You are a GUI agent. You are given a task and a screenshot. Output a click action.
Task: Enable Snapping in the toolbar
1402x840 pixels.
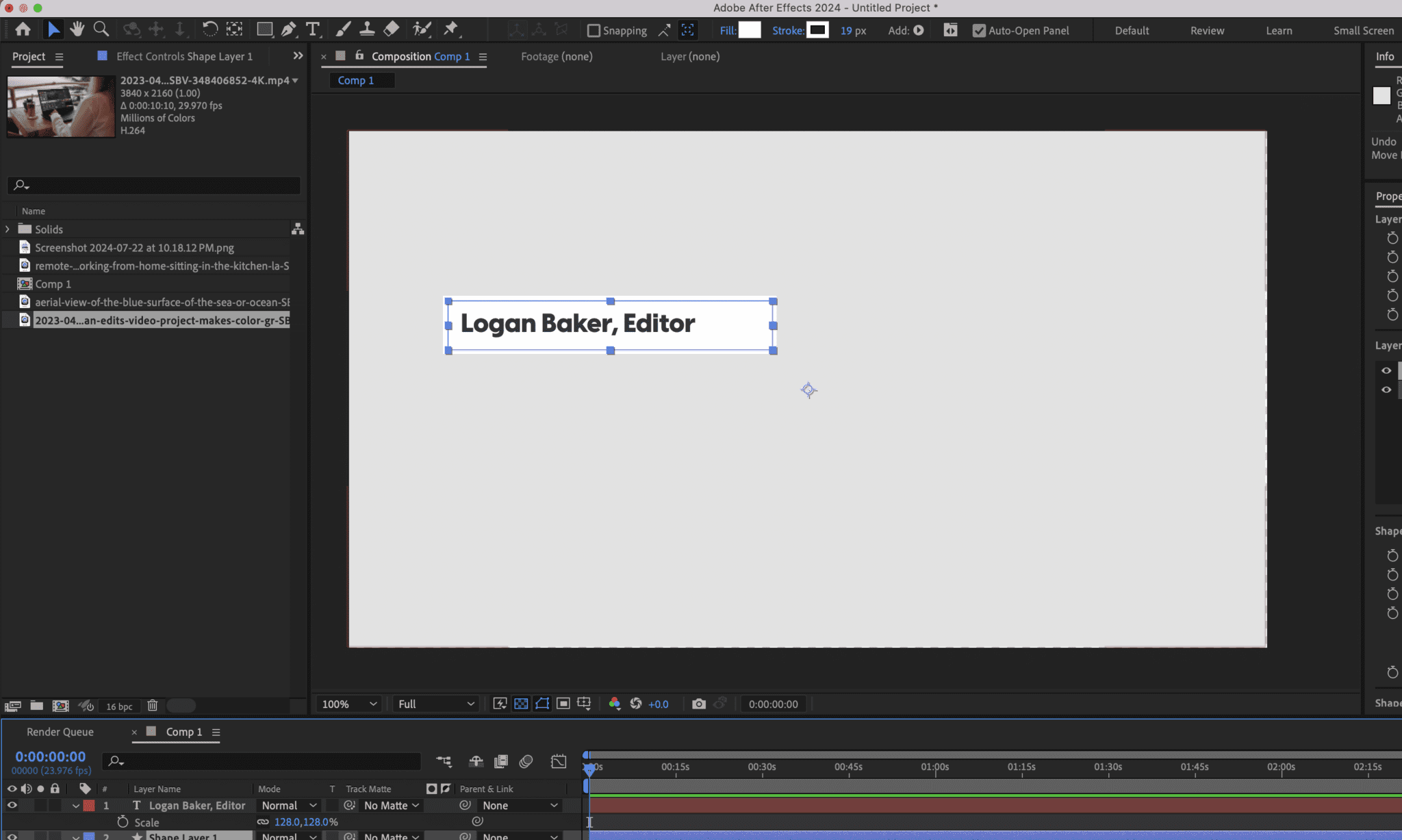coord(594,30)
